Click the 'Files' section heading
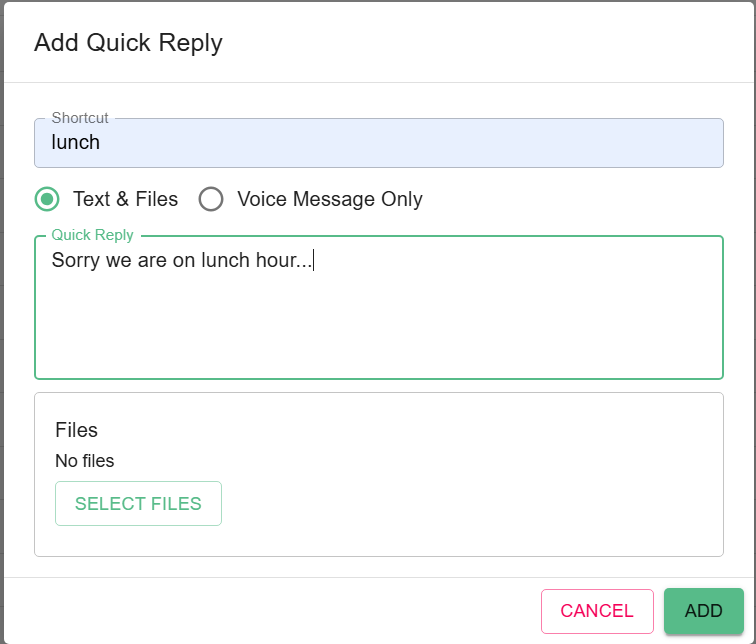 pyautogui.click(x=76, y=430)
